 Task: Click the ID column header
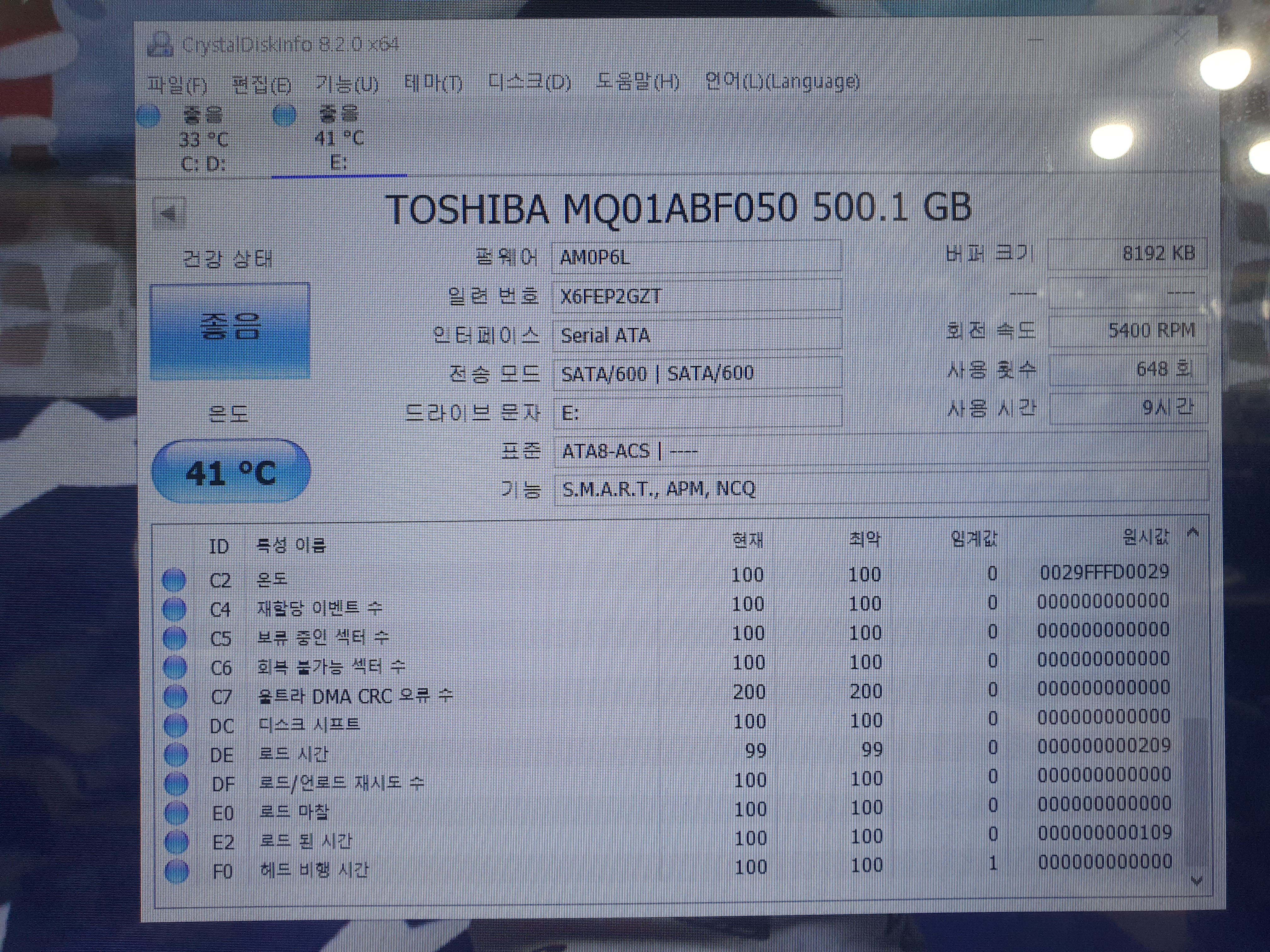point(219,546)
